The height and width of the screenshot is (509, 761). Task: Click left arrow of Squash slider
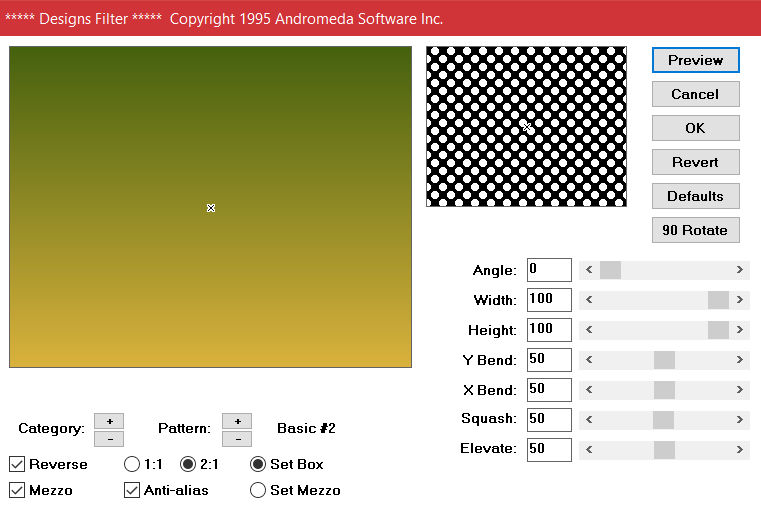click(x=589, y=420)
